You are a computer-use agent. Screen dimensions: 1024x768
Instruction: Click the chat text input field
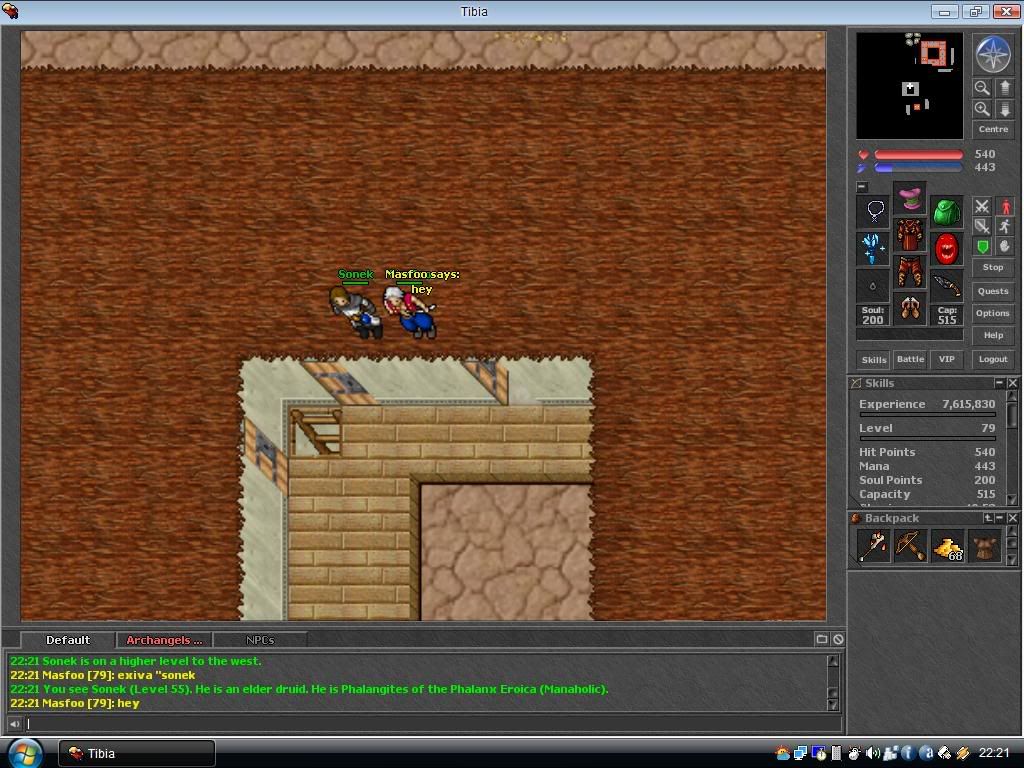coord(432,723)
